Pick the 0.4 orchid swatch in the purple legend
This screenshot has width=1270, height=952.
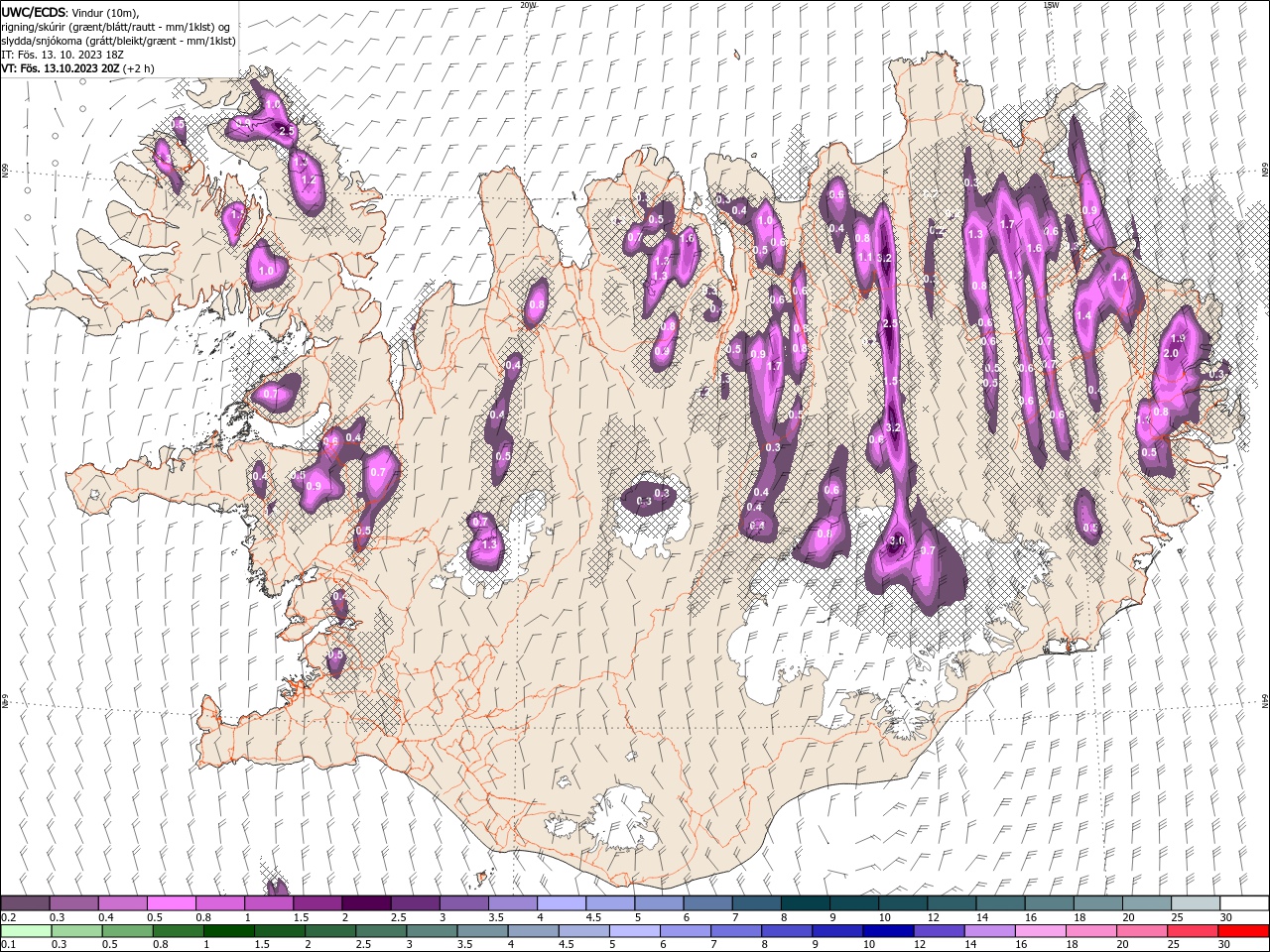(x=122, y=902)
